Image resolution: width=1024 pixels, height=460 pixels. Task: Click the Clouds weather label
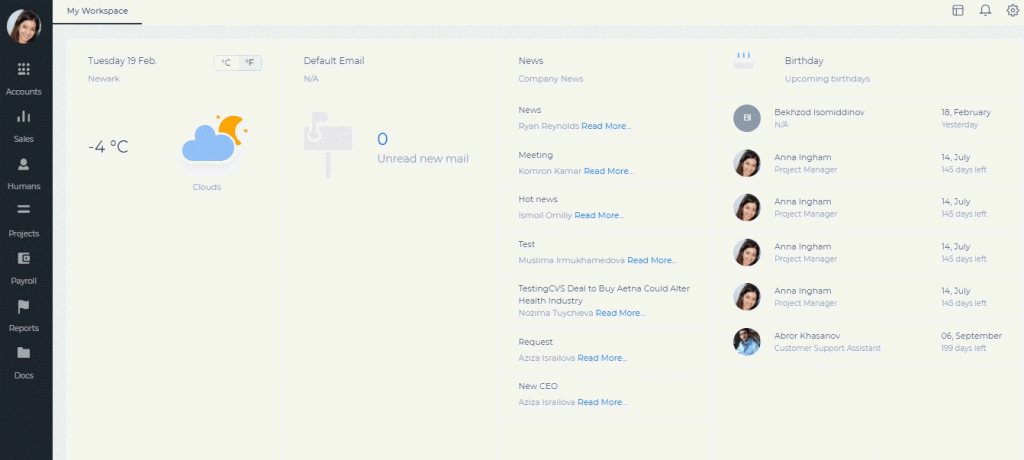(207, 187)
